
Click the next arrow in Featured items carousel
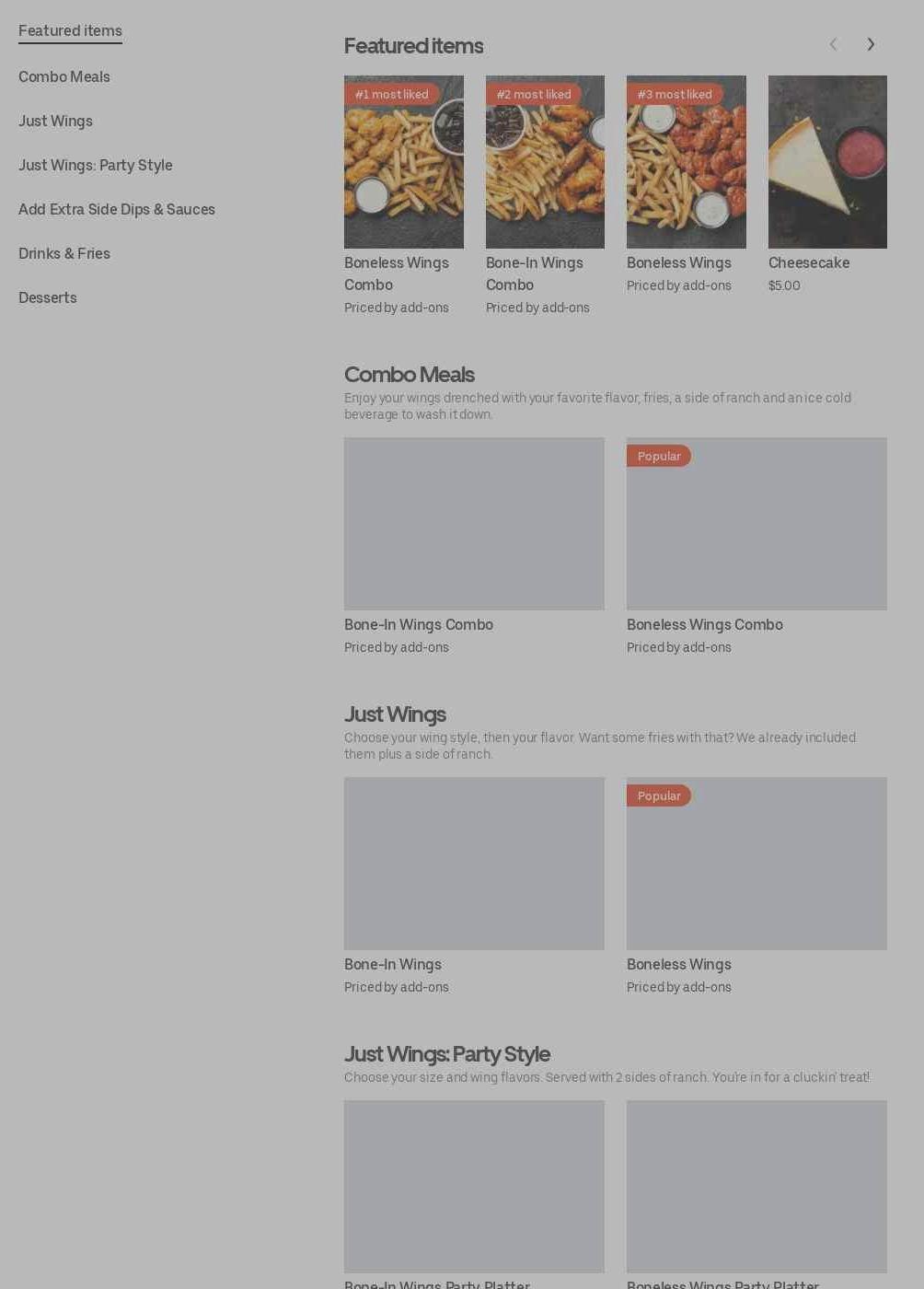coord(871,44)
